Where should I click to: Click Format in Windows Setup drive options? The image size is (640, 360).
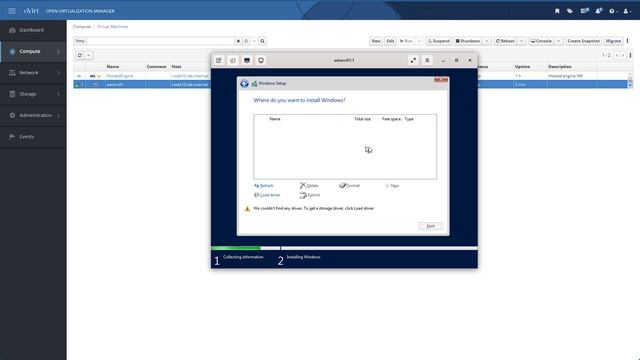[349, 186]
